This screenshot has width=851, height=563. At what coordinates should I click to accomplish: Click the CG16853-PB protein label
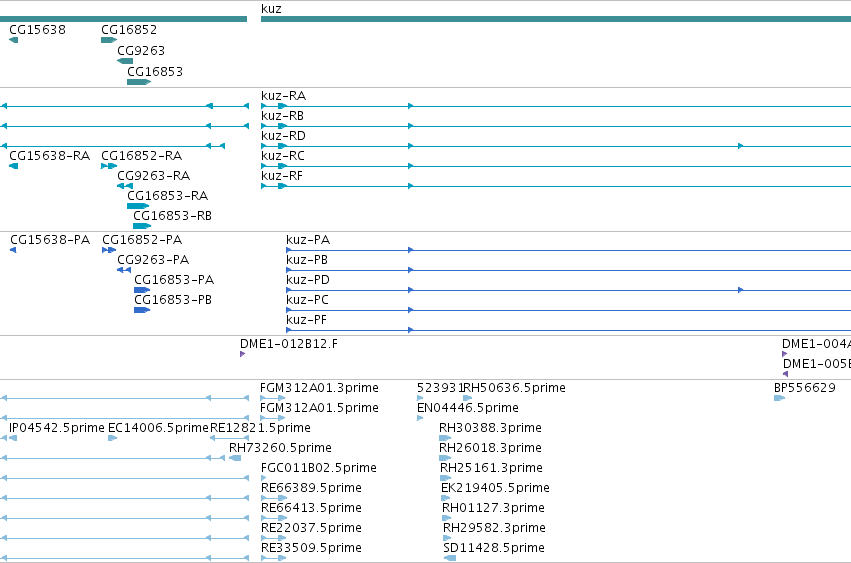tap(173, 300)
